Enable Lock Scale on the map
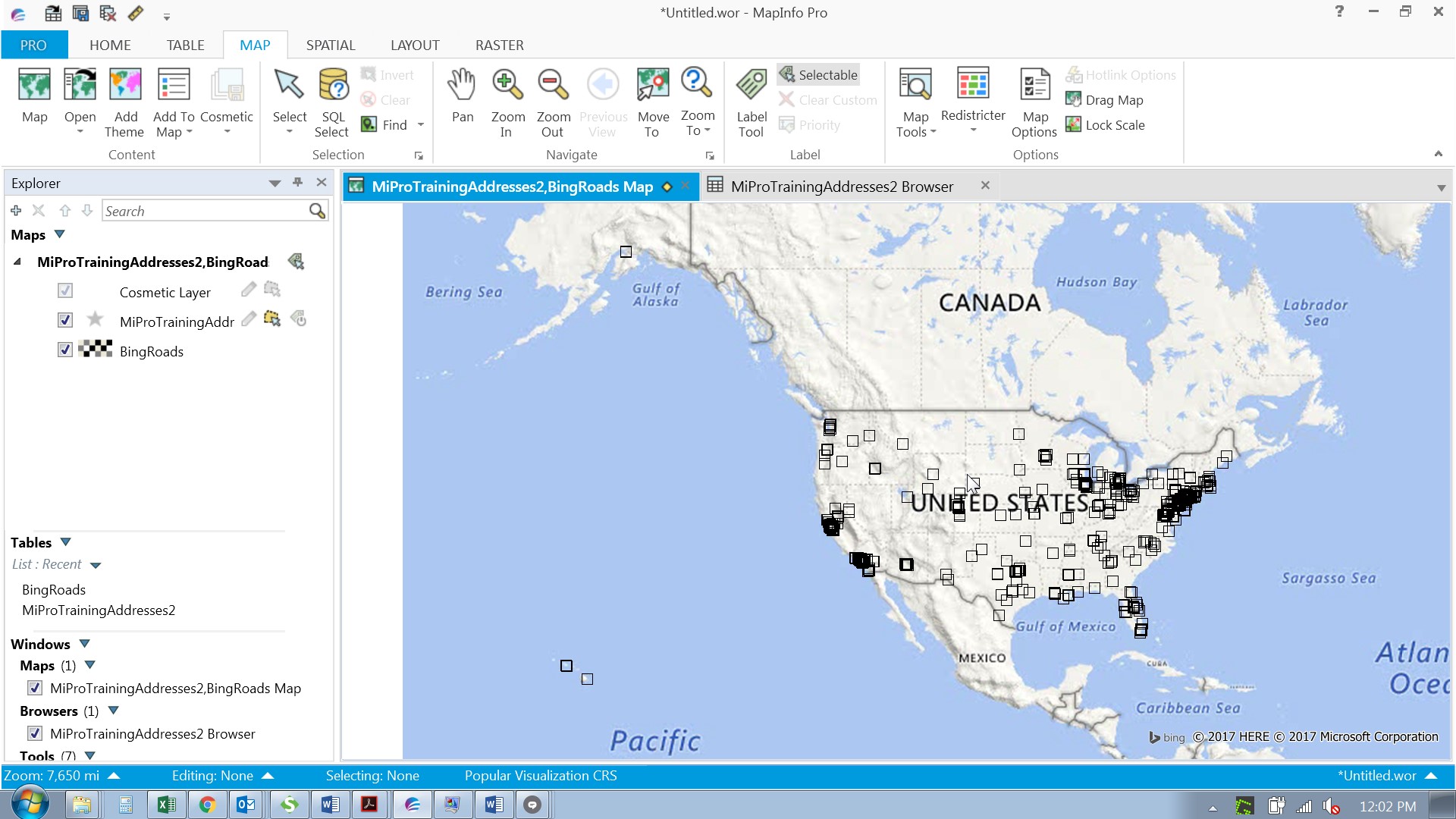The image size is (1456, 819). 1106,124
